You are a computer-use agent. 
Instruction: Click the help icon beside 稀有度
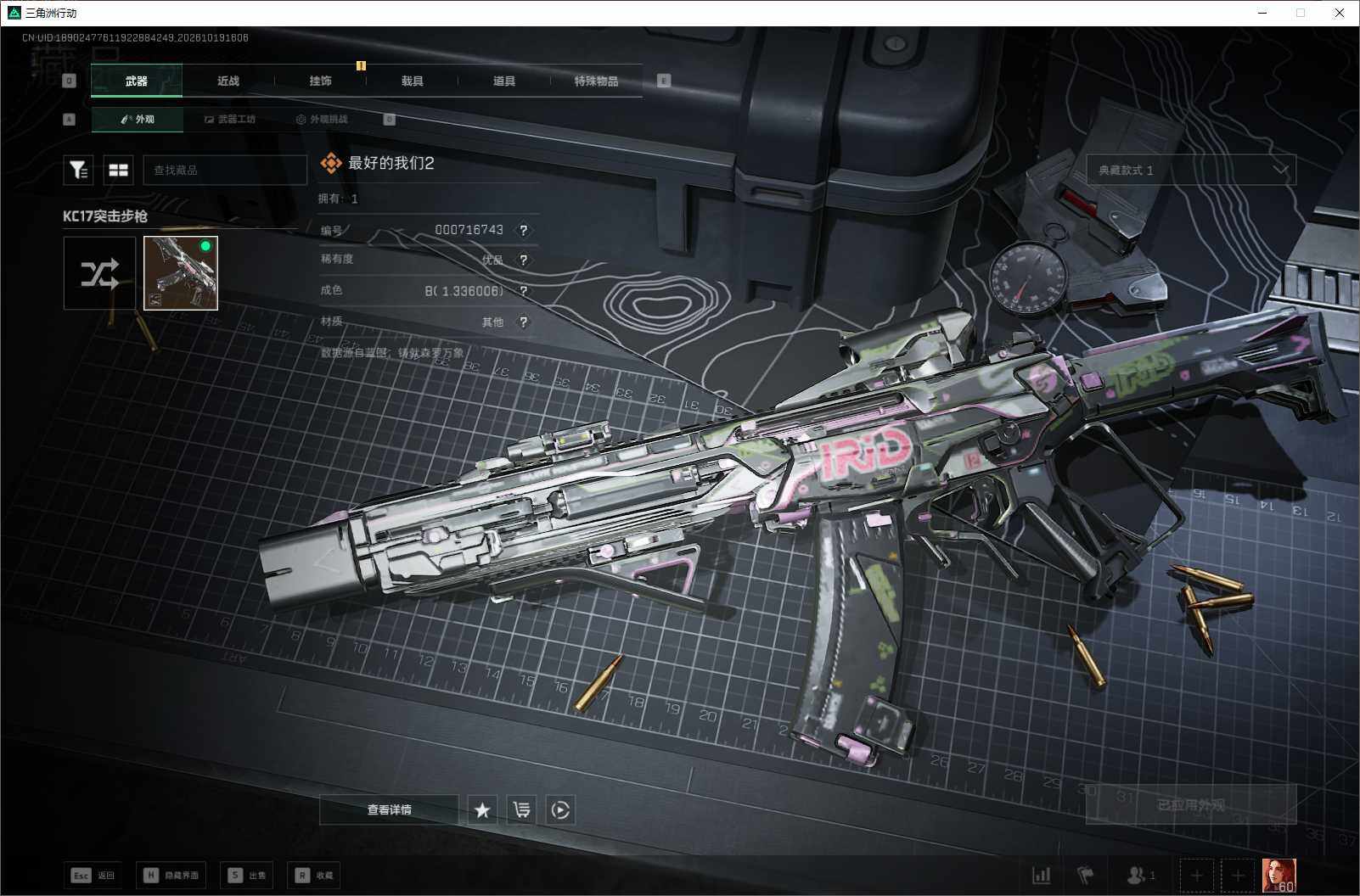coord(524,260)
